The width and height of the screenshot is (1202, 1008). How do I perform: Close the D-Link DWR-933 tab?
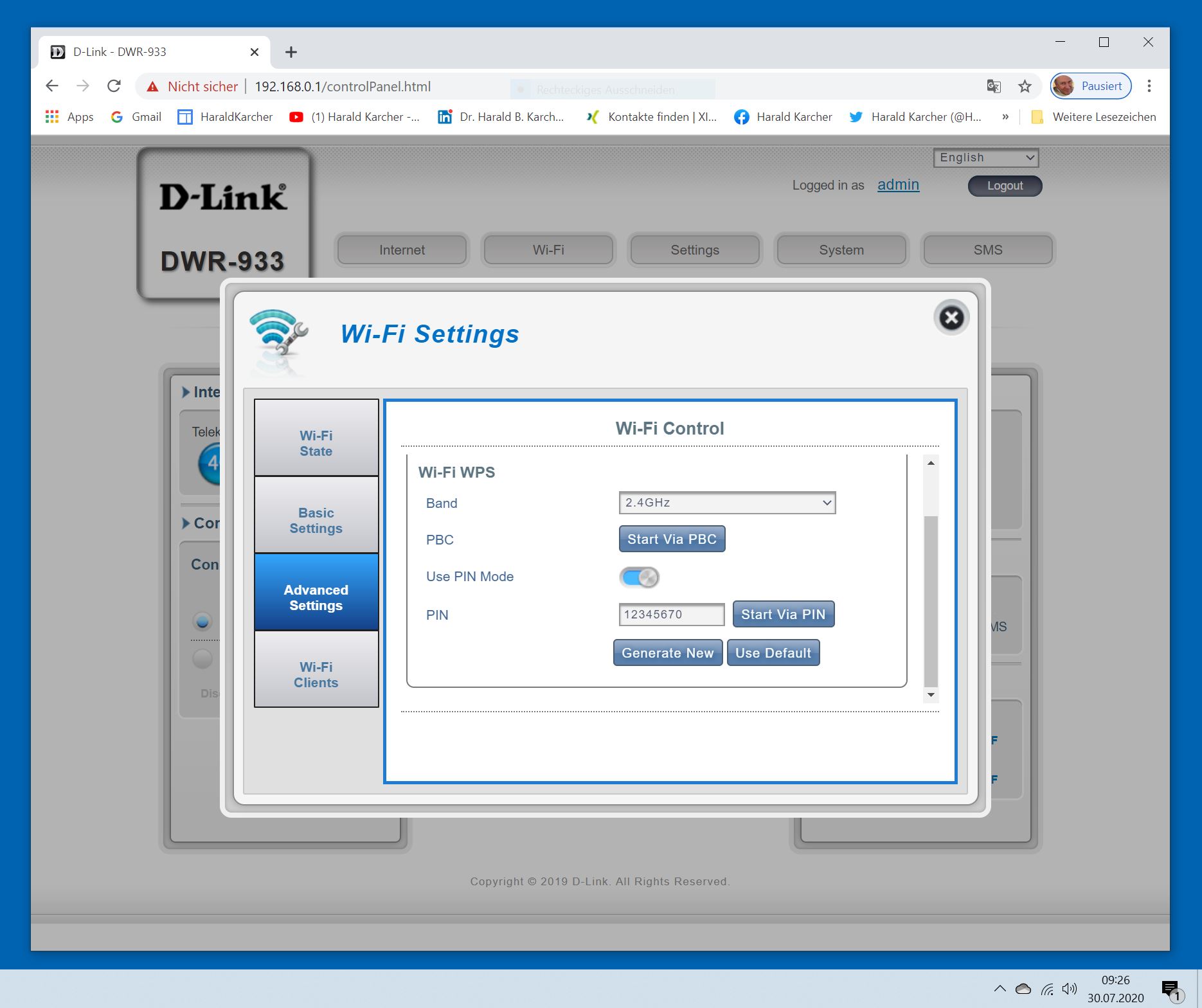tap(255, 52)
